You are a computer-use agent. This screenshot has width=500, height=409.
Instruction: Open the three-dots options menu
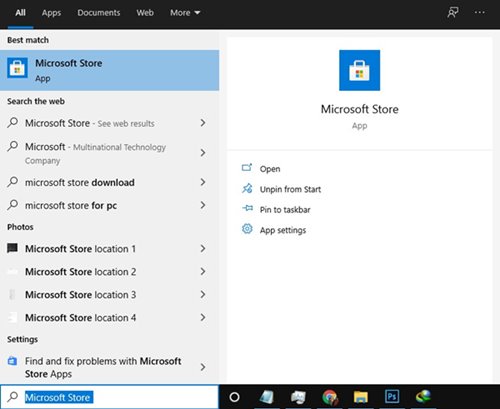click(x=480, y=12)
